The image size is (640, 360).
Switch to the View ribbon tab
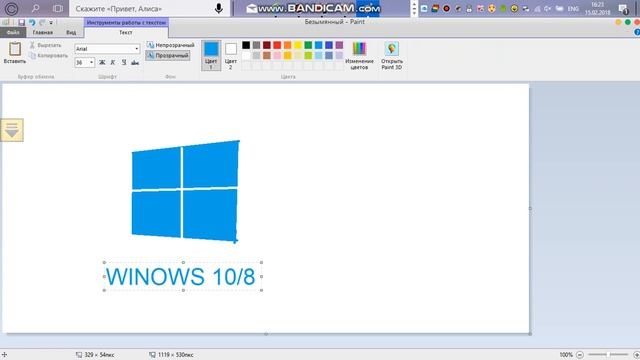click(71, 32)
